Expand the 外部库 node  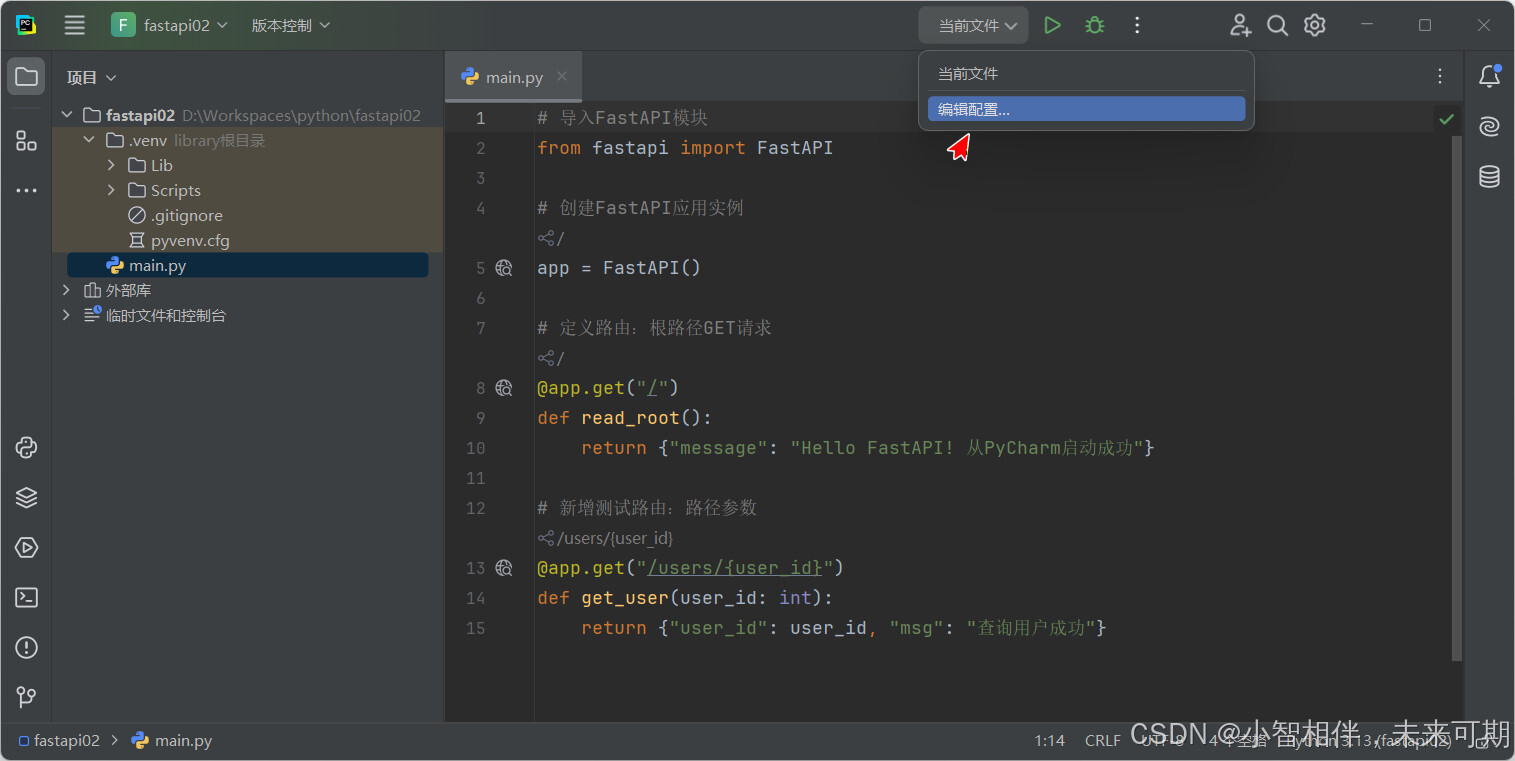[67, 290]
